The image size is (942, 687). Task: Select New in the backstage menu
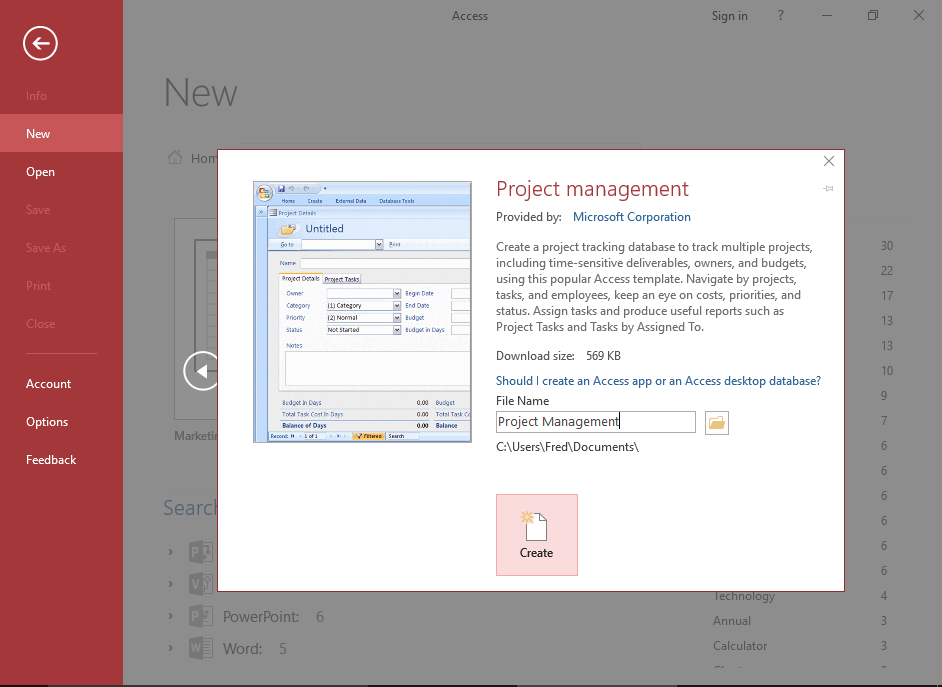click(61, 133)
